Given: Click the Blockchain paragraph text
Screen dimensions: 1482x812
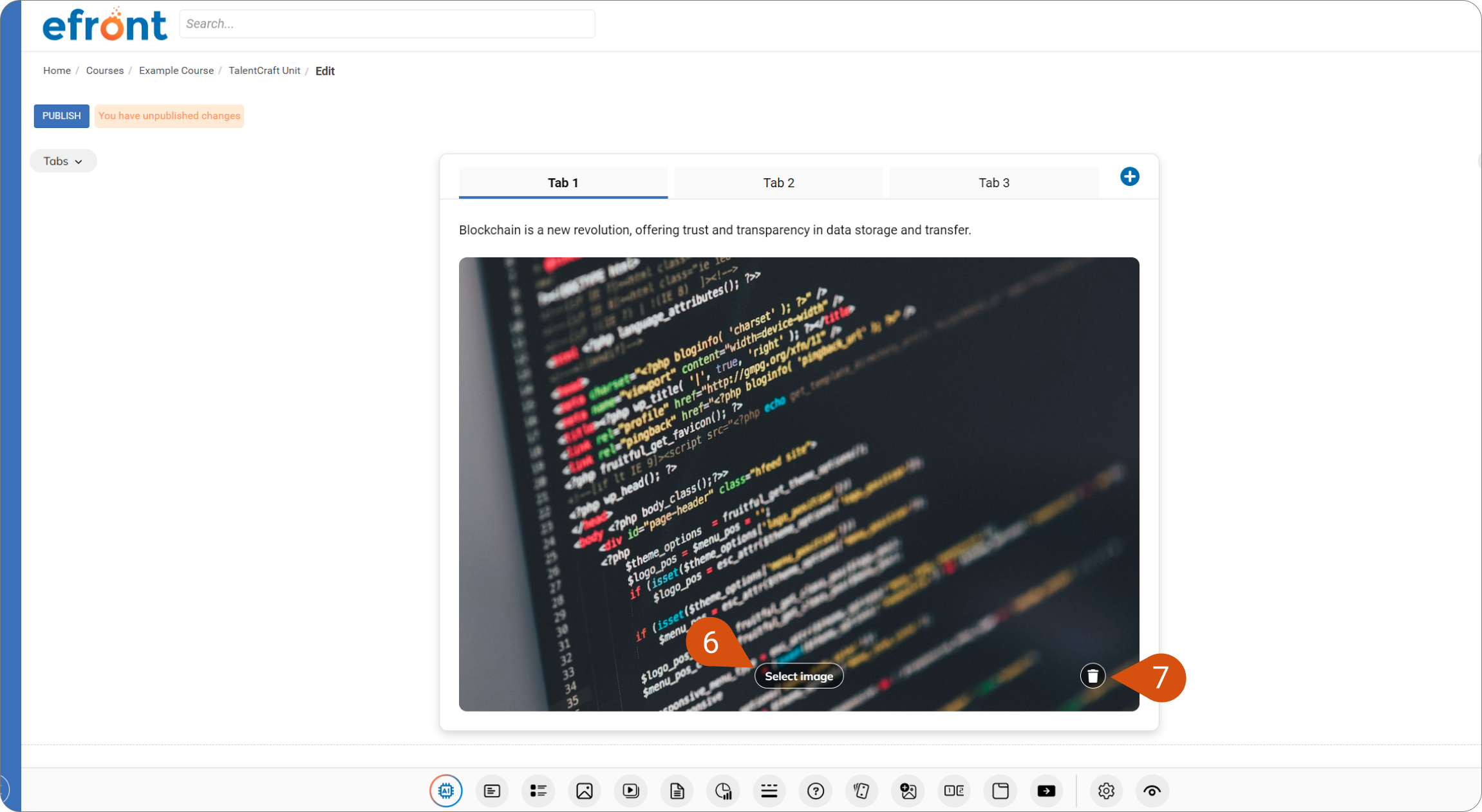Looking at the screenshot, I should 715,230.
